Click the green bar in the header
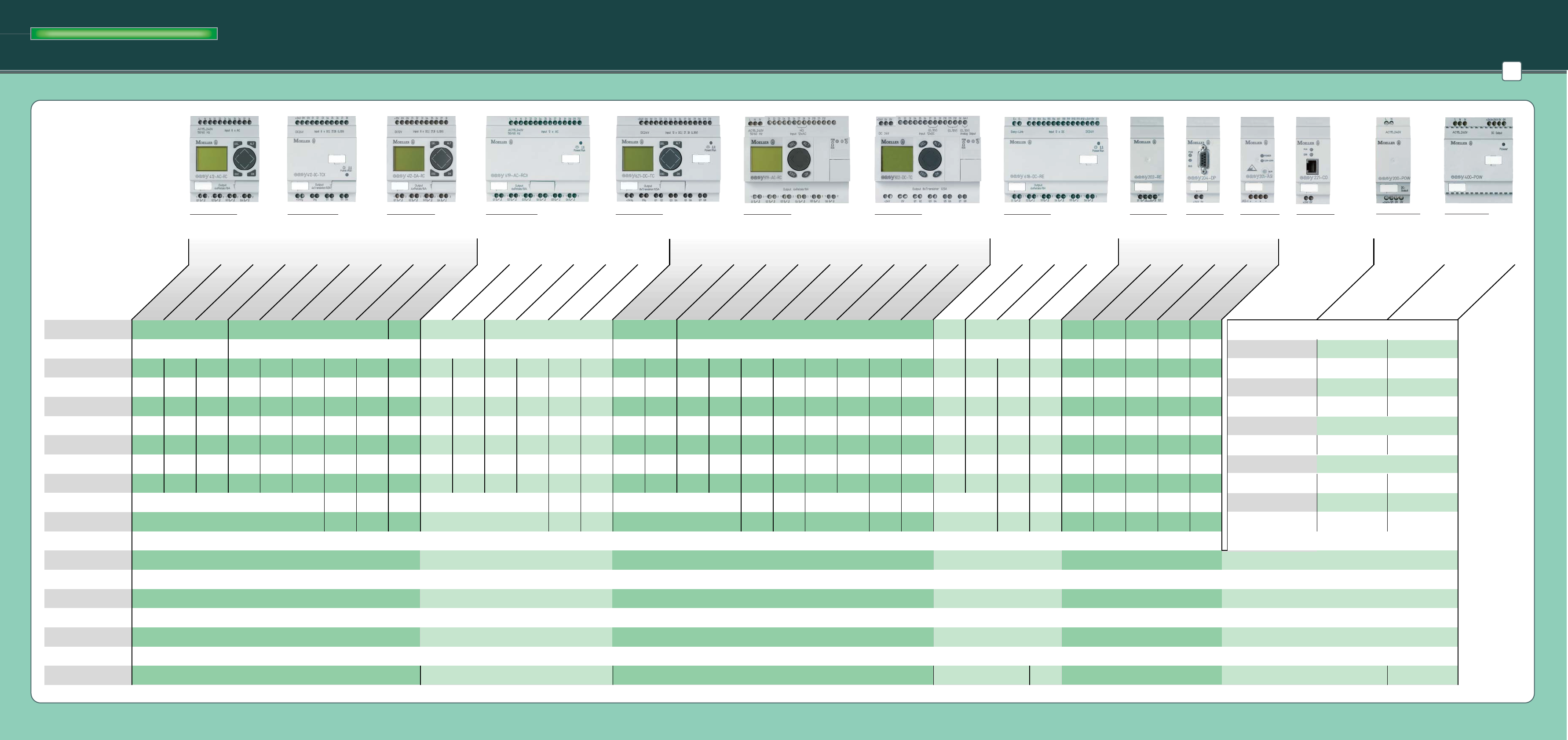Image resolution: width=1568 pixels, height=740 pixels. click(124, 33)
